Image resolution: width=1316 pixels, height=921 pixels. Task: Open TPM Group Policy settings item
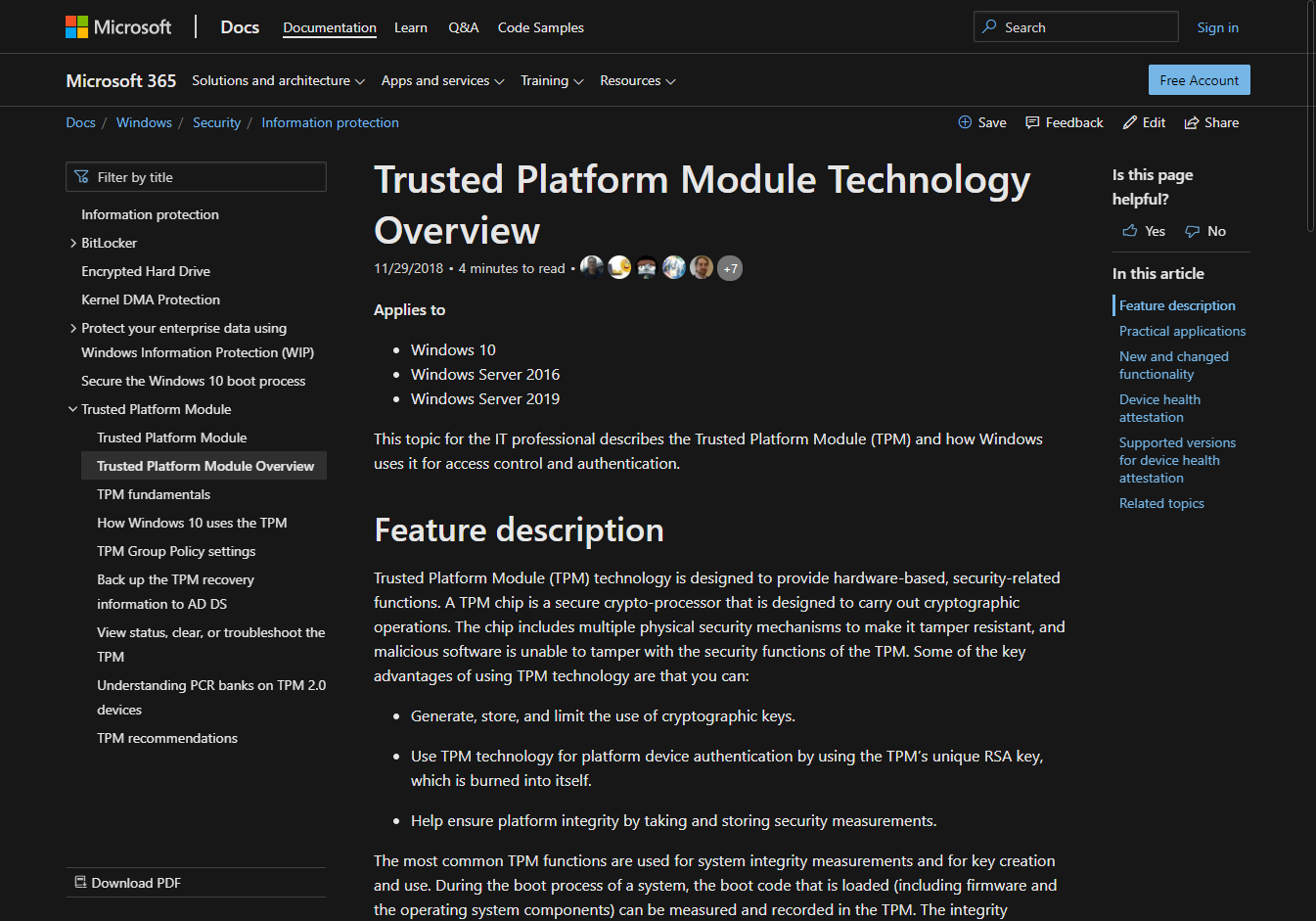[x=176, y=551]
